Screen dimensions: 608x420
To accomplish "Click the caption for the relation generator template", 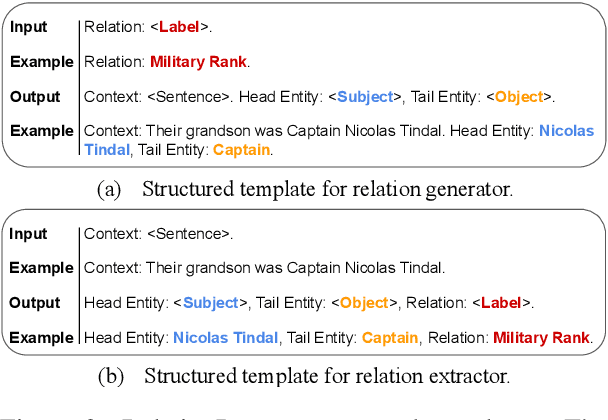I will [303, 189].
